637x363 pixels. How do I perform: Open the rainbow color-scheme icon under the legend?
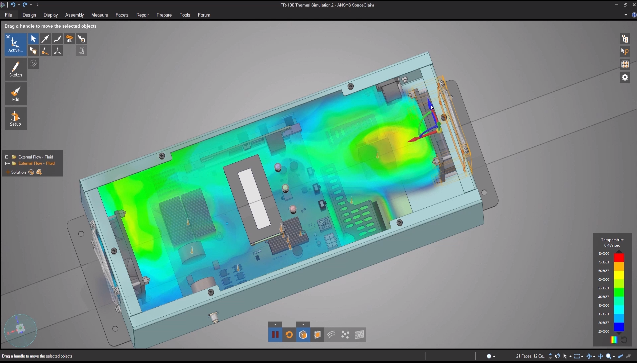[x=614, y=339]
